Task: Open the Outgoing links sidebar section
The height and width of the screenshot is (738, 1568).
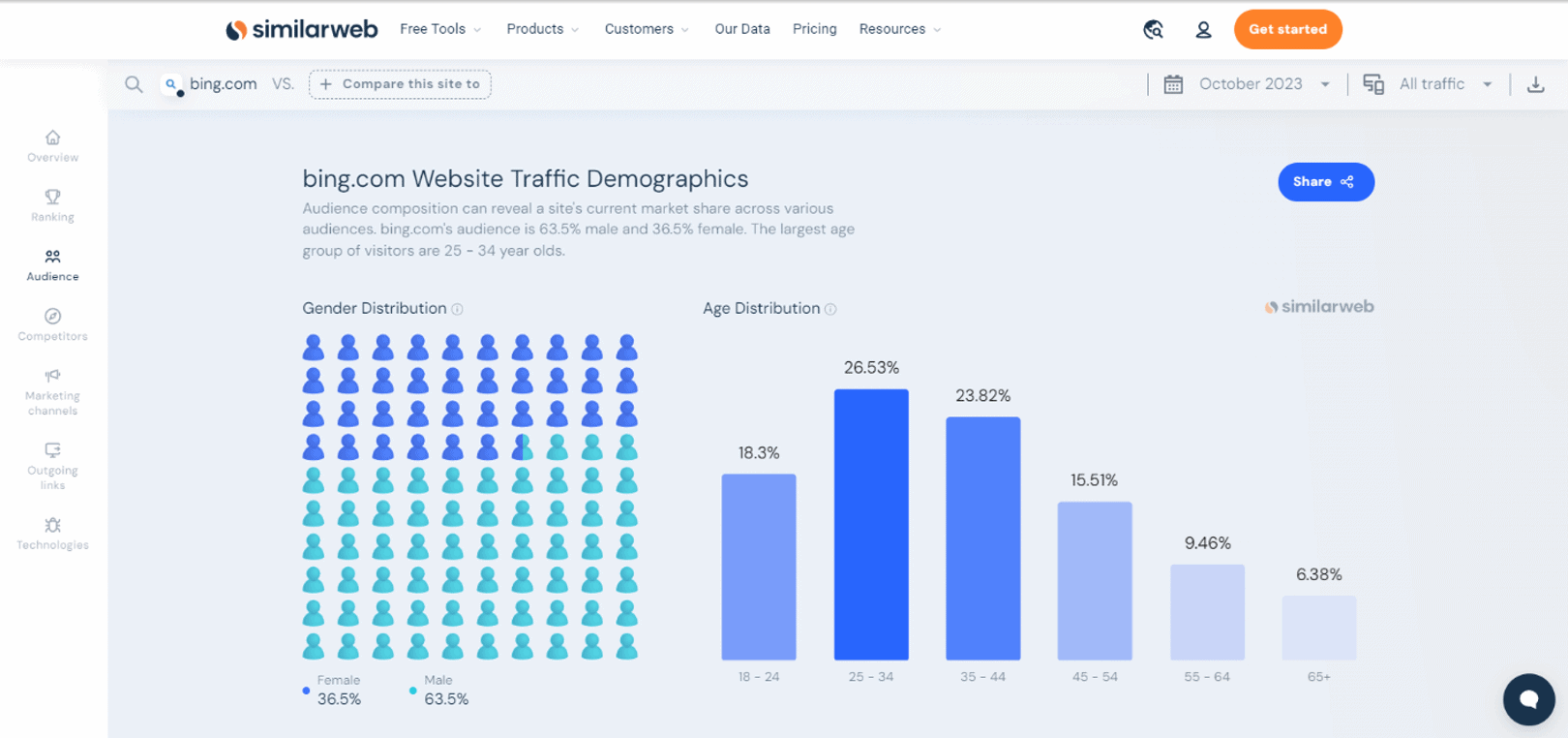Action: [53, 466]
